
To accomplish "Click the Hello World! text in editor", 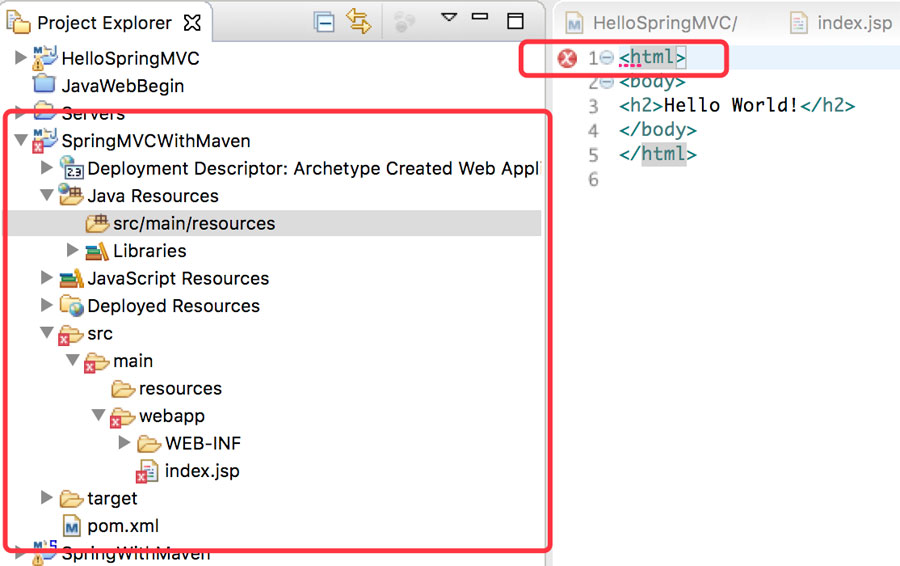I will coord(730,106).
